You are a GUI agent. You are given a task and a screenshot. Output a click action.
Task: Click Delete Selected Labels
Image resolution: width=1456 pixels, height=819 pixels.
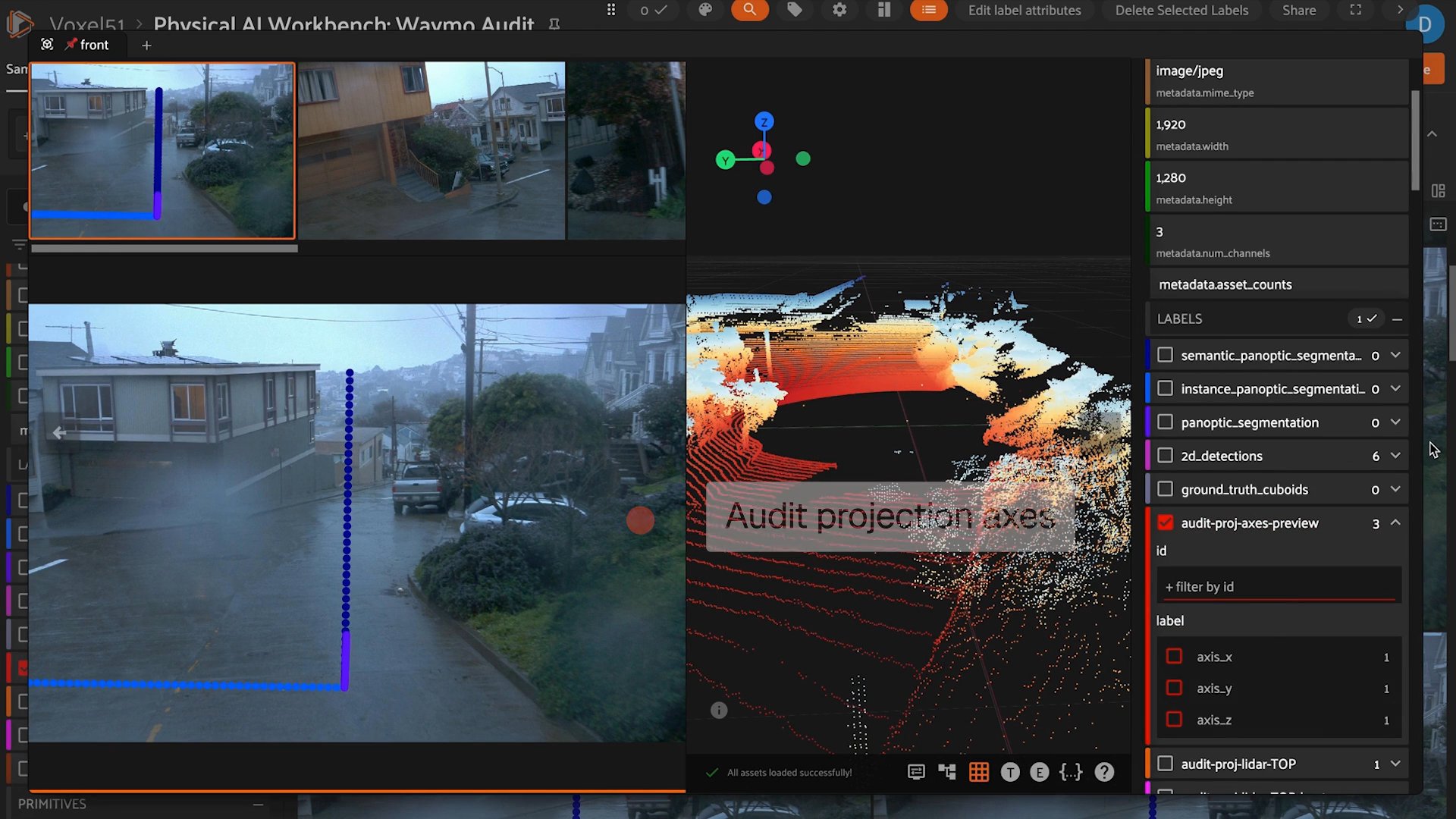point(1181,11)
